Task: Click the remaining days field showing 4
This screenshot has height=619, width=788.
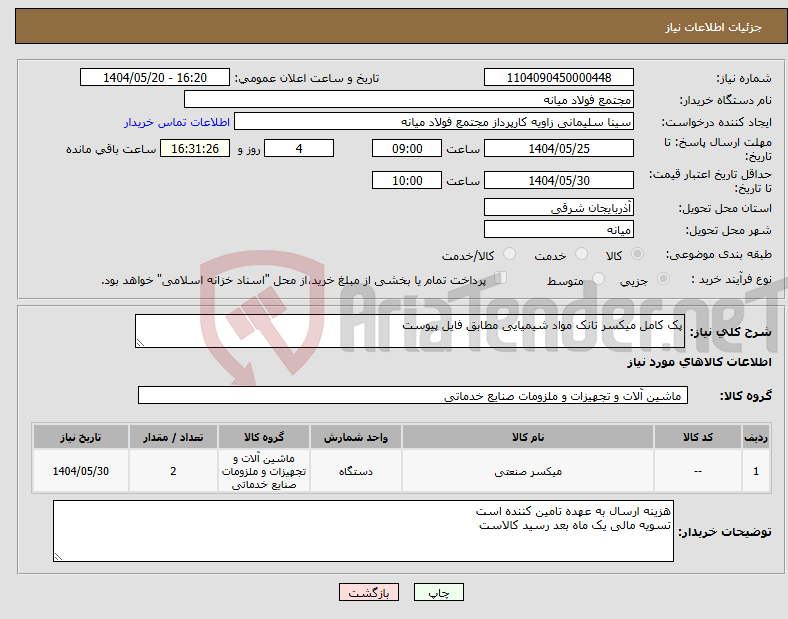Action: pos(299,148)
